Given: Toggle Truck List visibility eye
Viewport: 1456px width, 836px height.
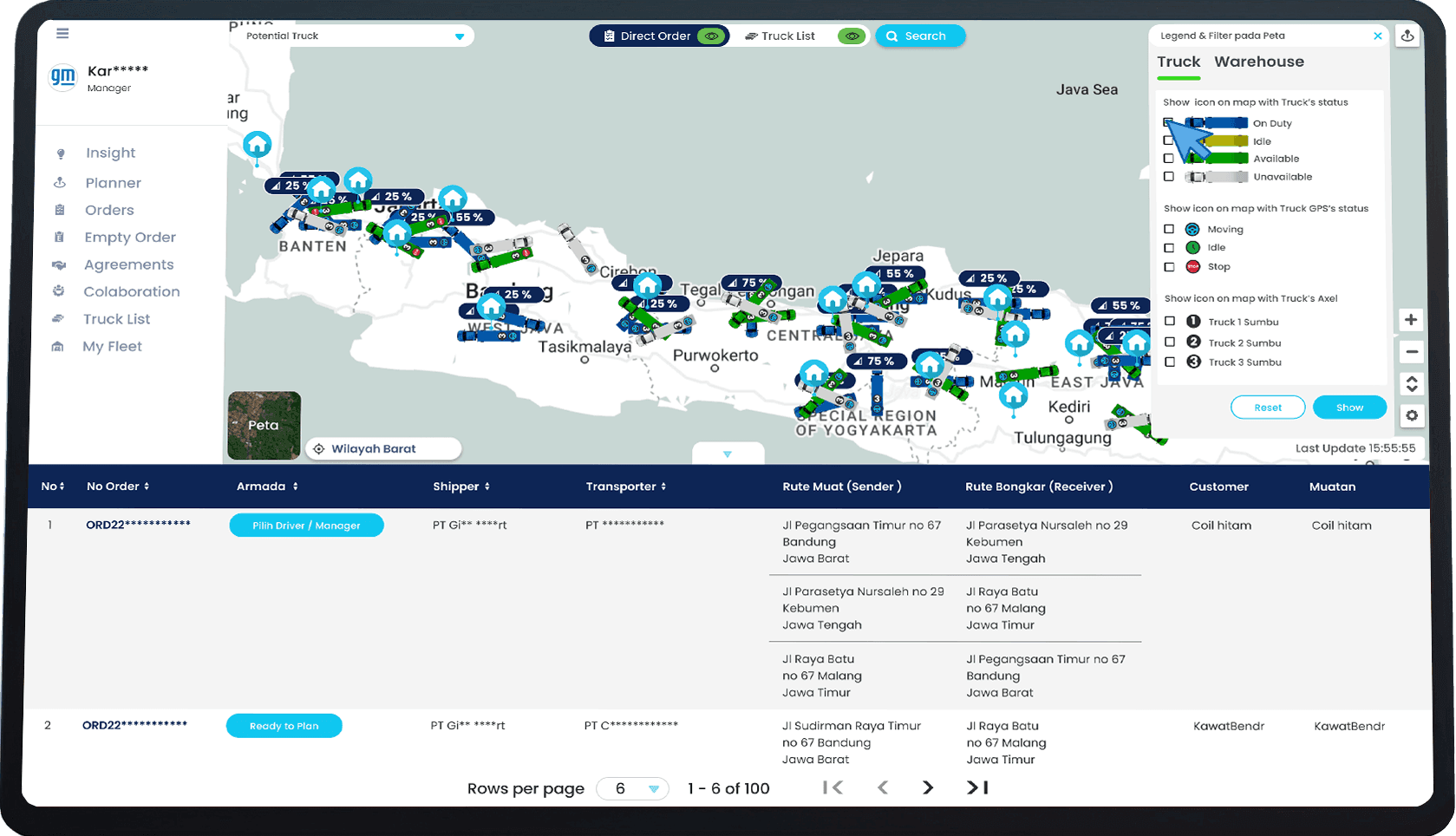Looking at the screenshot, I should (x=852, y=36).
